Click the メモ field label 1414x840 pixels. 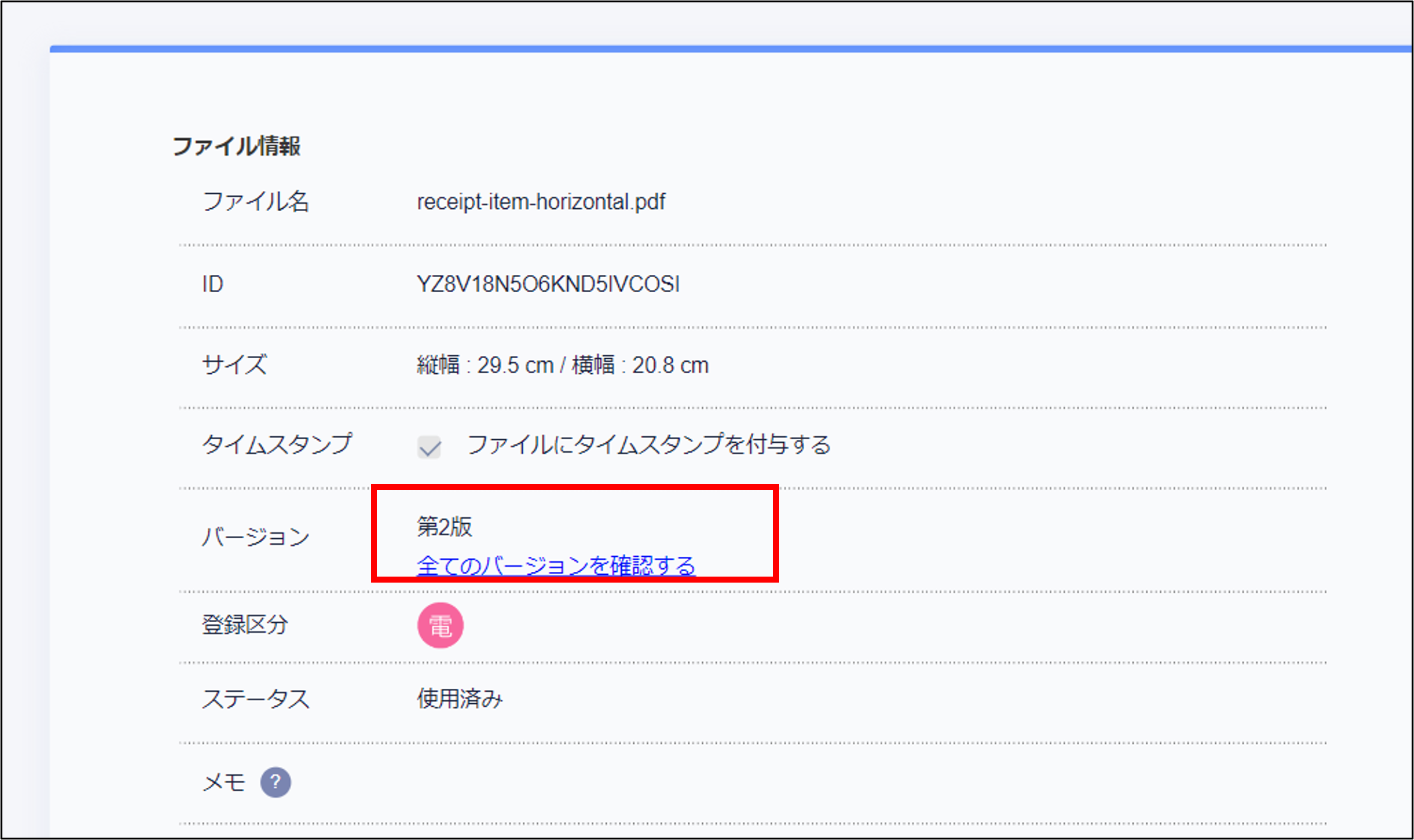click(x=224, y=782)
